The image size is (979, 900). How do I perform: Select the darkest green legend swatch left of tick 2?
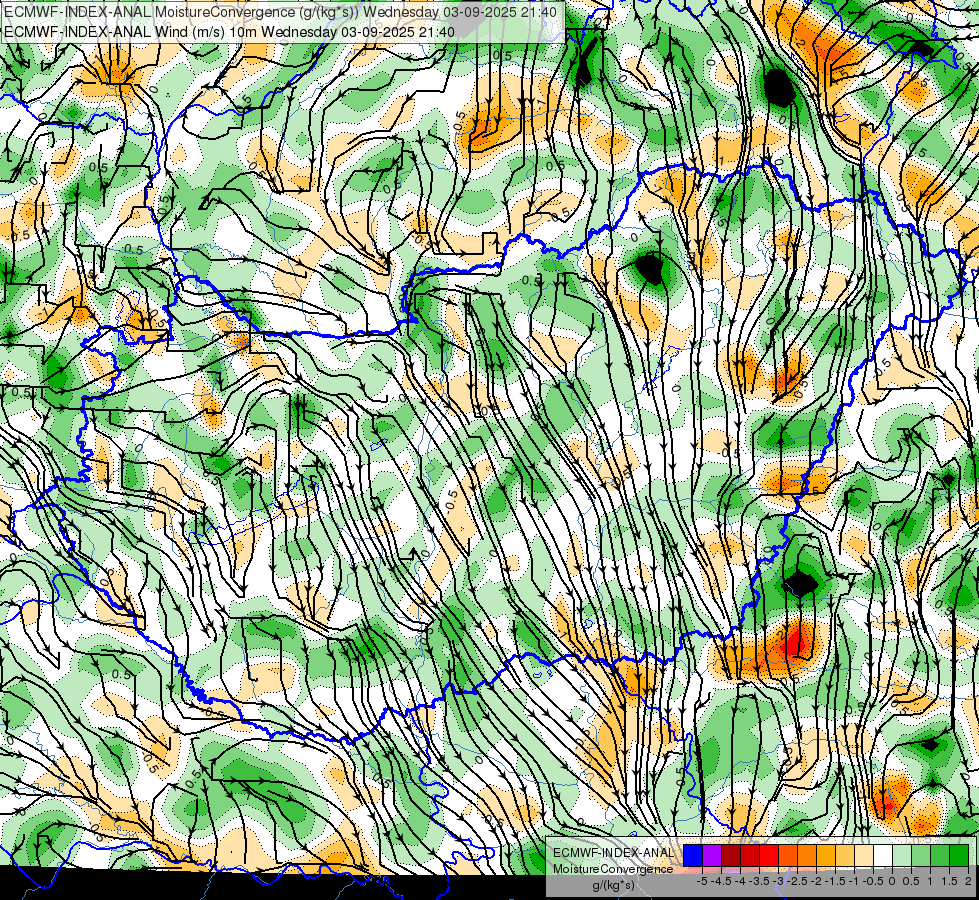pos(959,855)
